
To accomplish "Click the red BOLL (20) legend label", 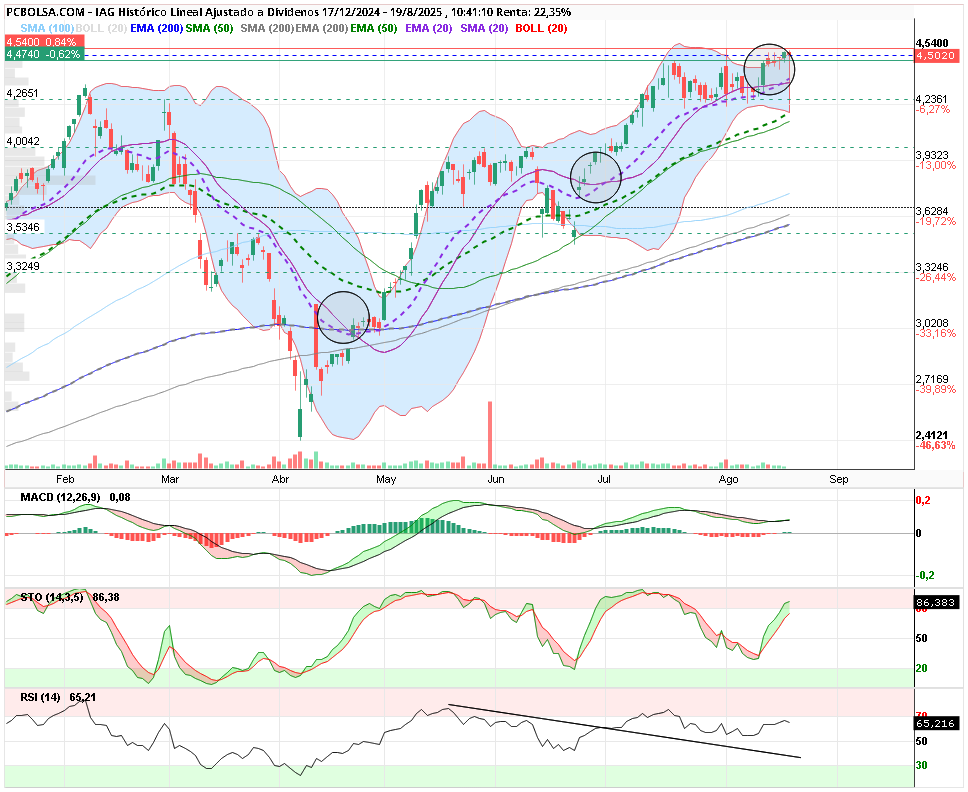I will [x=541, y=28].
